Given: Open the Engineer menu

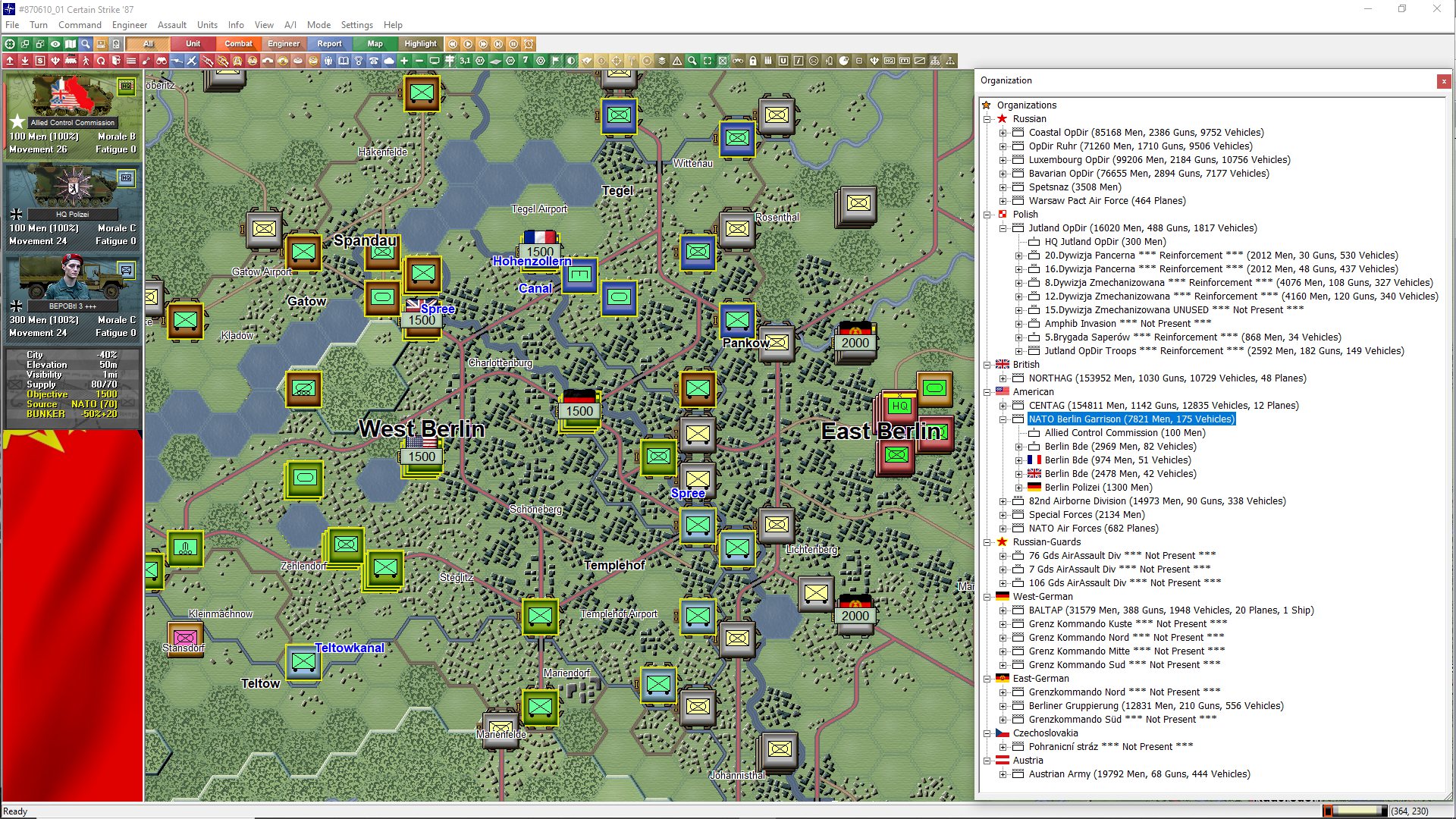Looking at the screenshot, I should 129,24.
